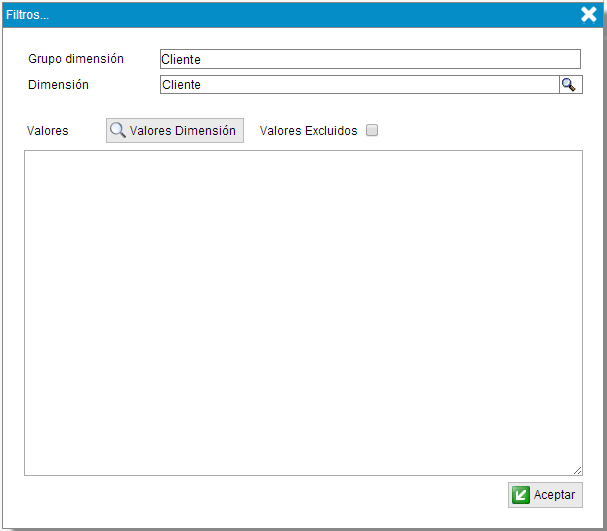Click the magnifier icon inside Valores Dimensión button
The height and width of the screenshot is (531, 607).
pos(118,130)
